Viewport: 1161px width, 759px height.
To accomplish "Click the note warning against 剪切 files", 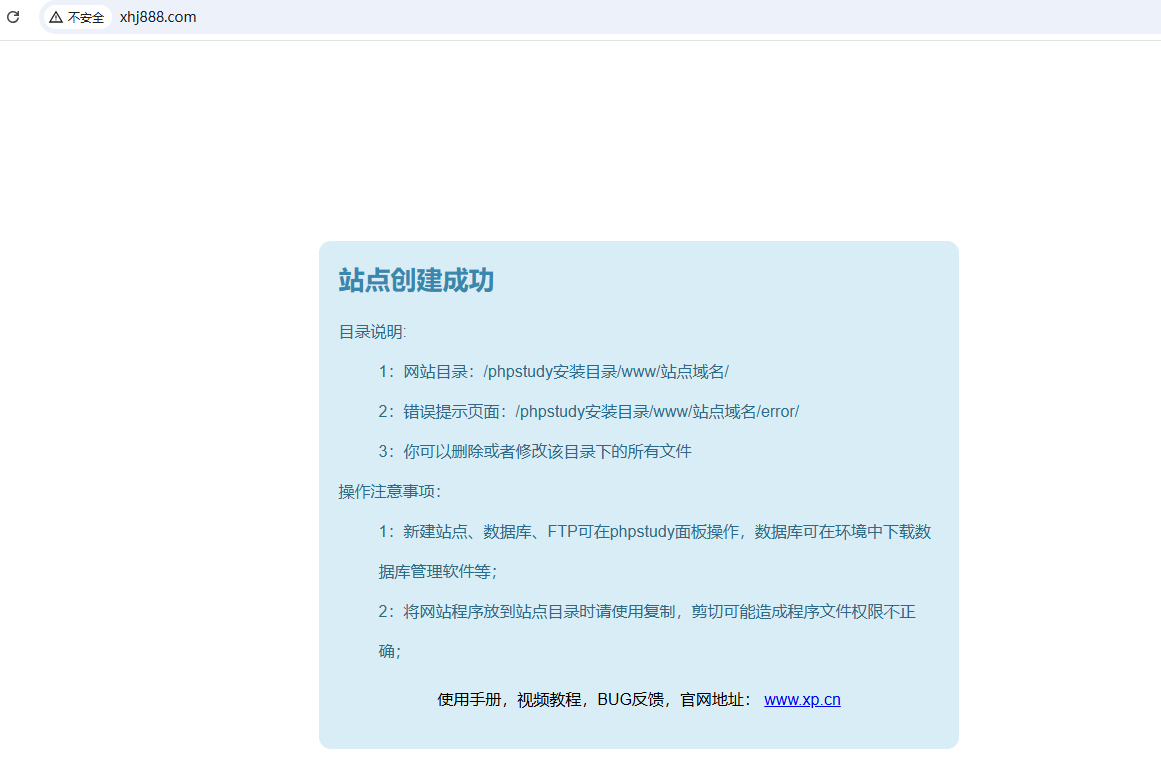I will (x=647, y=611).
